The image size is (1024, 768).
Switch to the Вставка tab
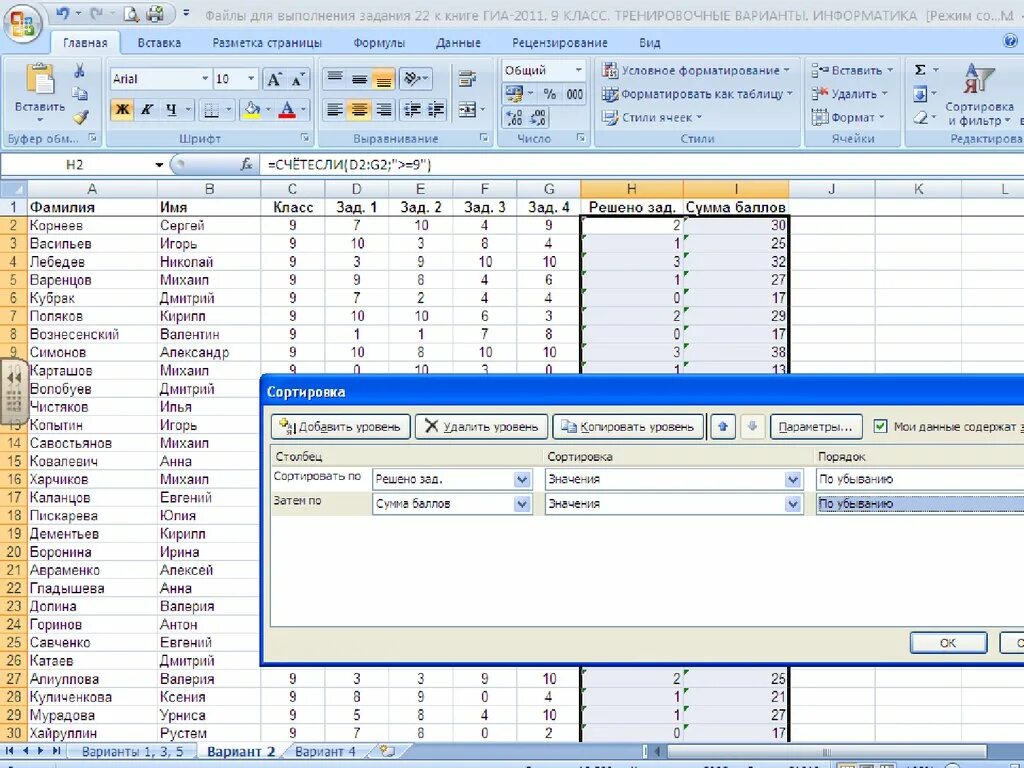click(x=159, y=43)
